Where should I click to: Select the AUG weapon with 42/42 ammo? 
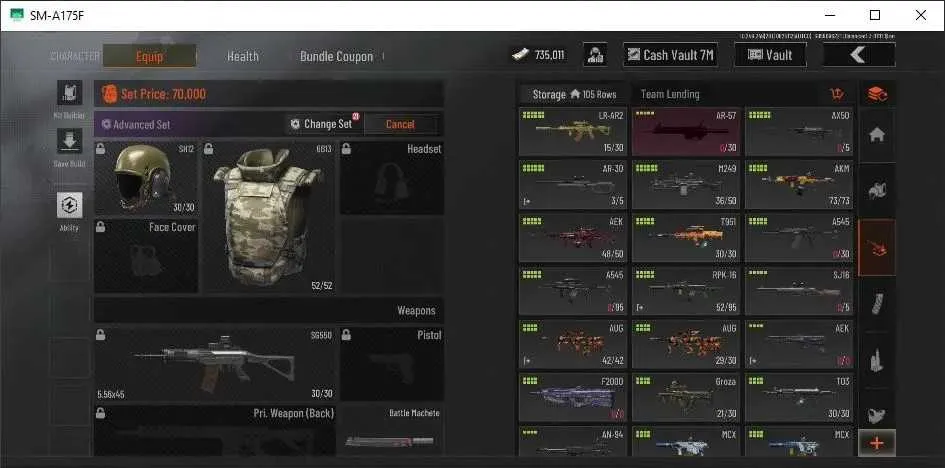(573, 344)
